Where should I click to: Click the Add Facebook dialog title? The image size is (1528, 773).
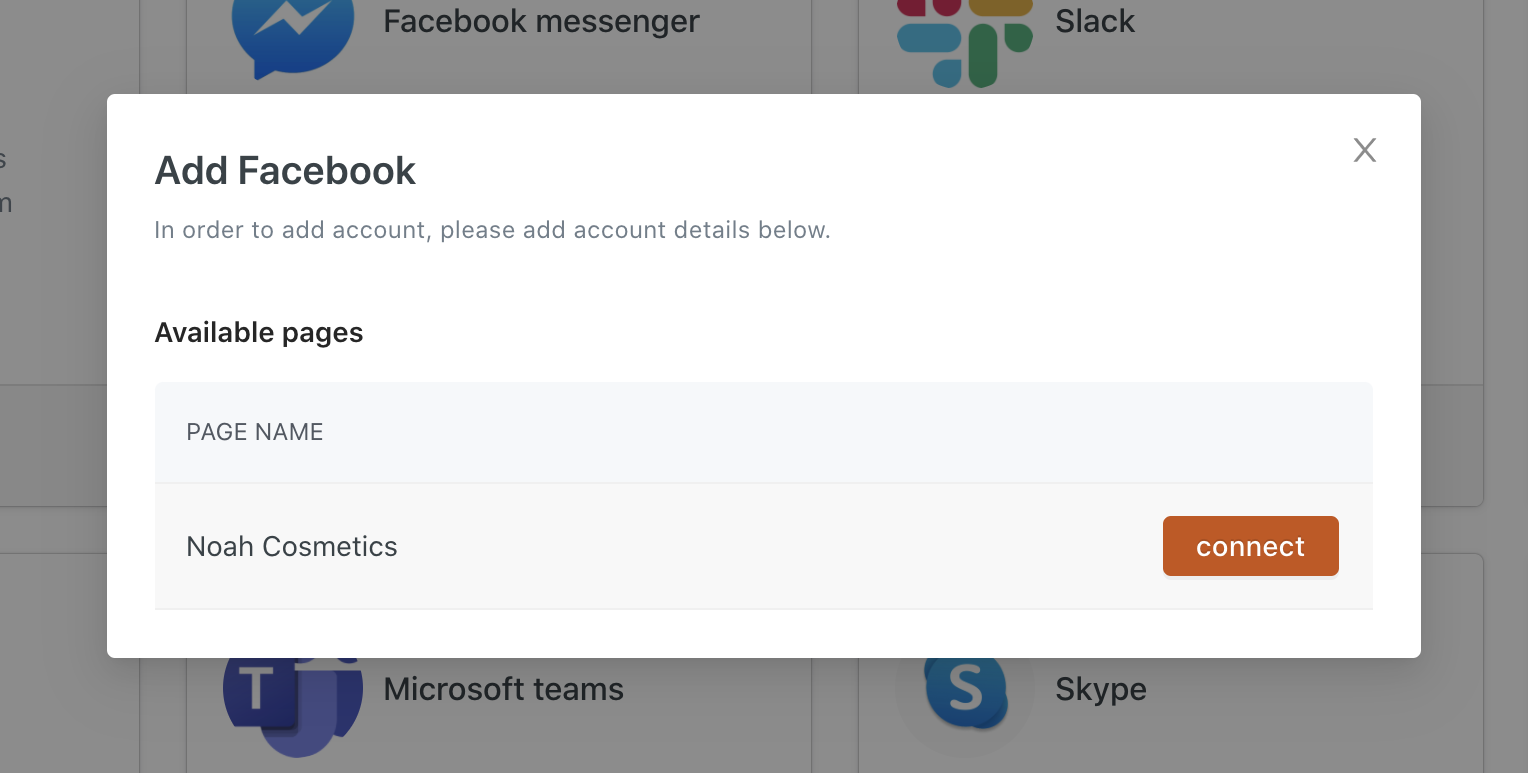coord(285,171)
